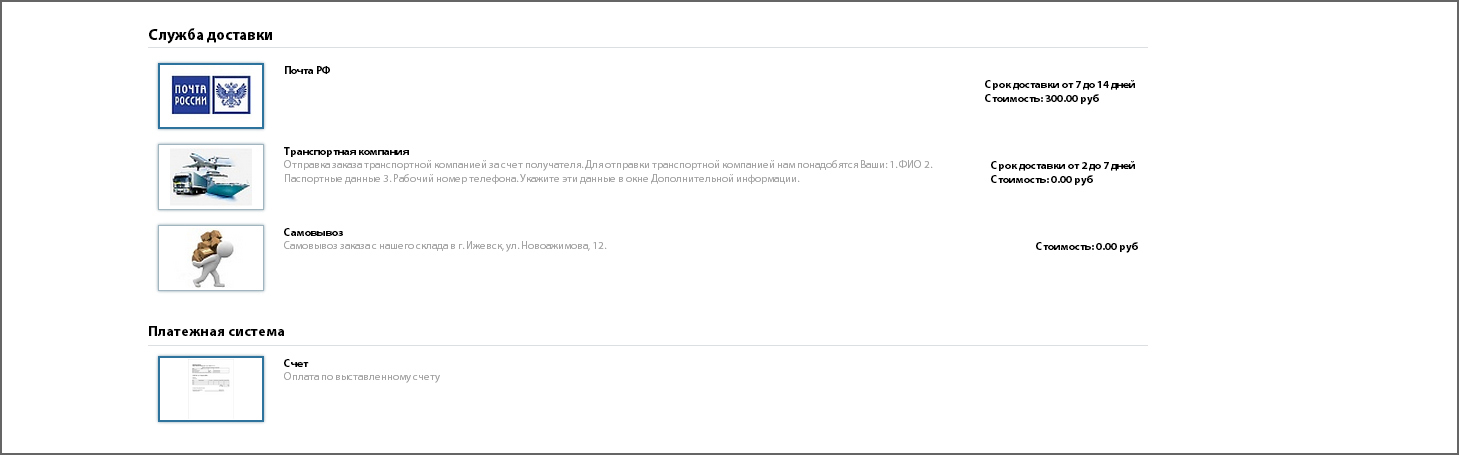Screen dimensions: 1459x455
Task: Select the Счет payment method title
Action: click(x=296, y=363)
